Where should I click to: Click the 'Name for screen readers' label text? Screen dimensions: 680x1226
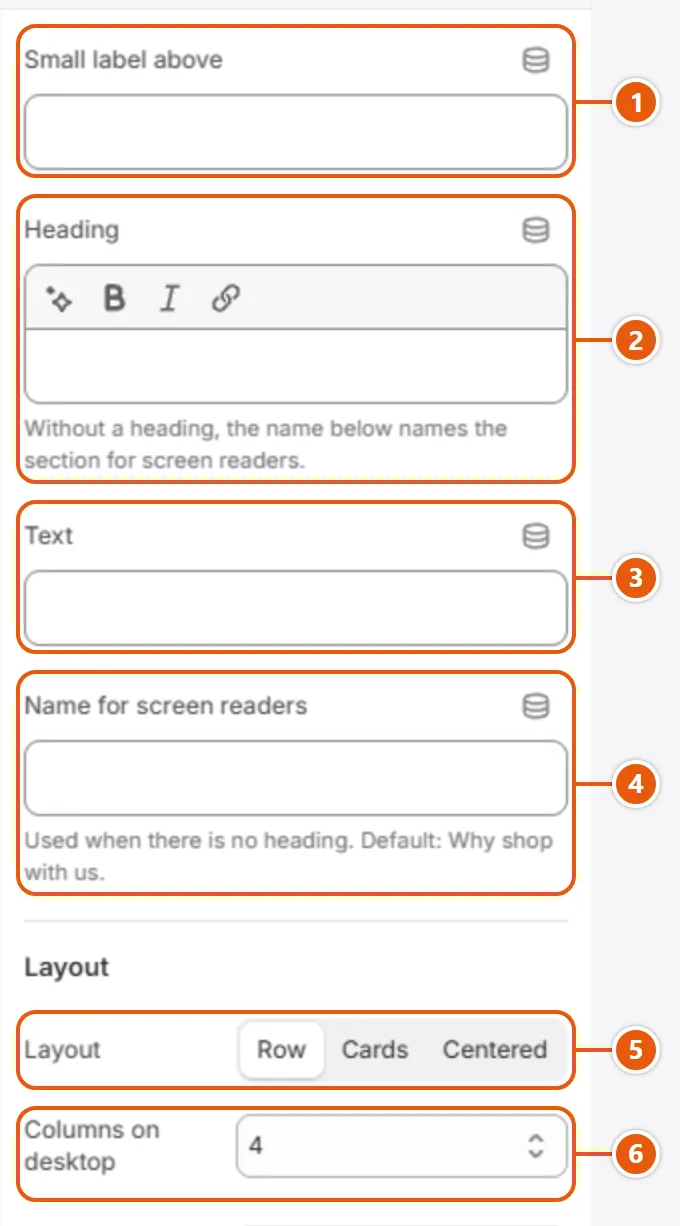[166, 706]
